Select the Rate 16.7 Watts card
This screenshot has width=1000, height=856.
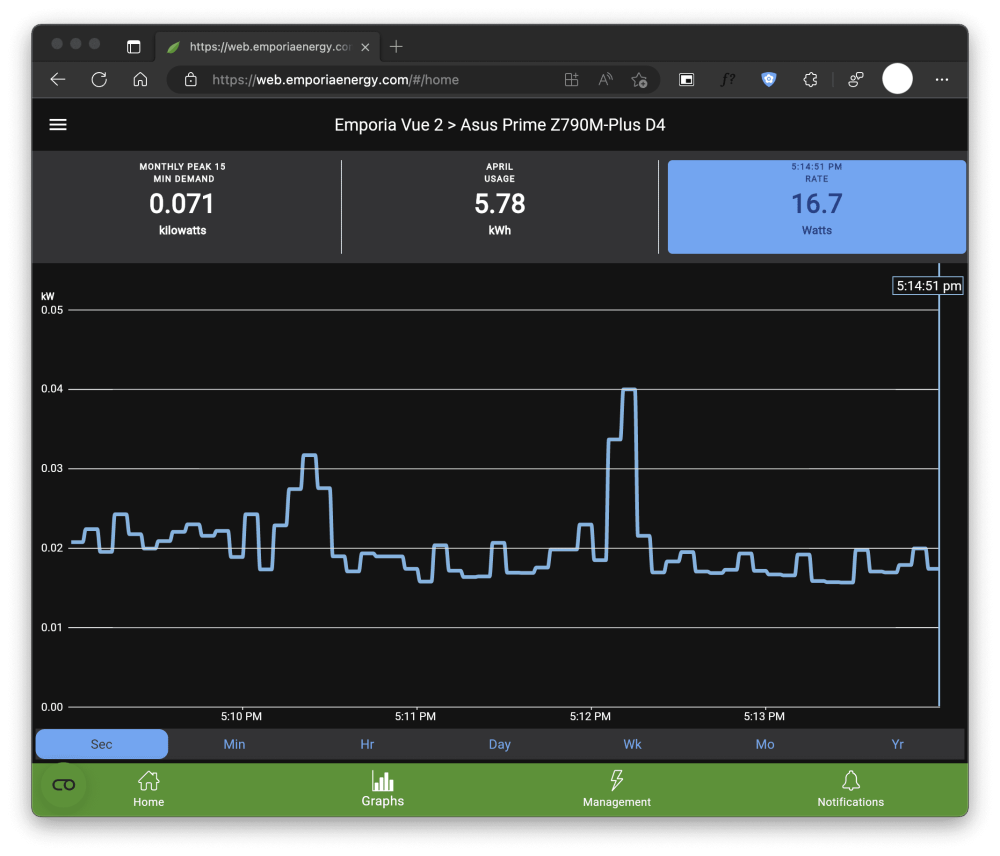(x=816, y=207)
